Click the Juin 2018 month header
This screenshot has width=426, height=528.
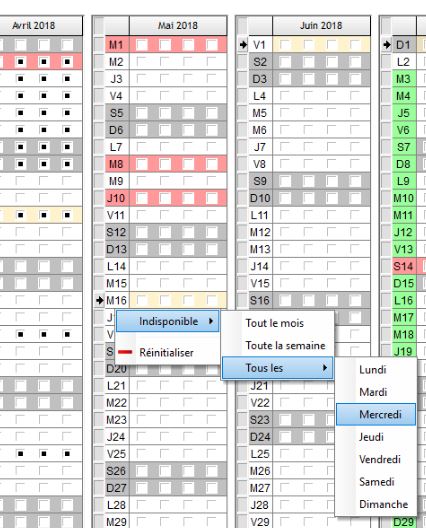click(321, 26)
